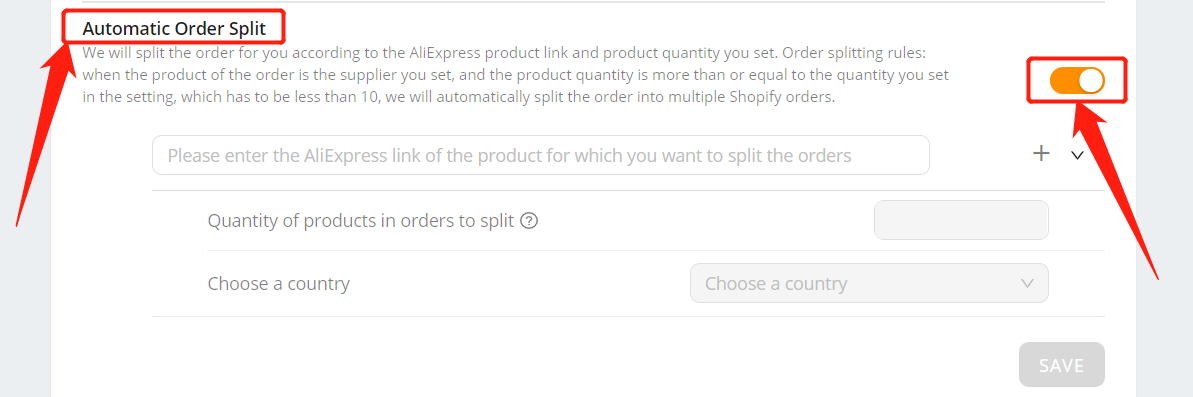
Task: Click the red box outlining the heading
Action: [173, 28]
